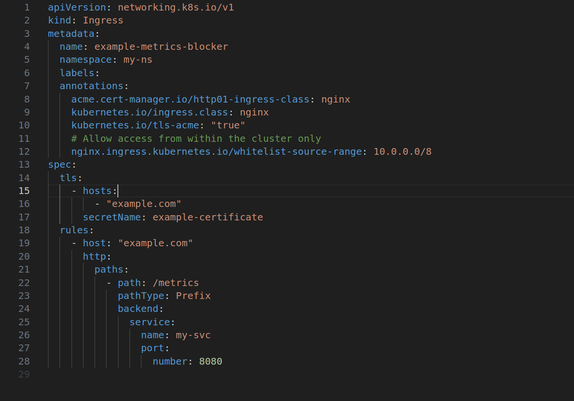Click the rules key on line 18

click(74, 230)
